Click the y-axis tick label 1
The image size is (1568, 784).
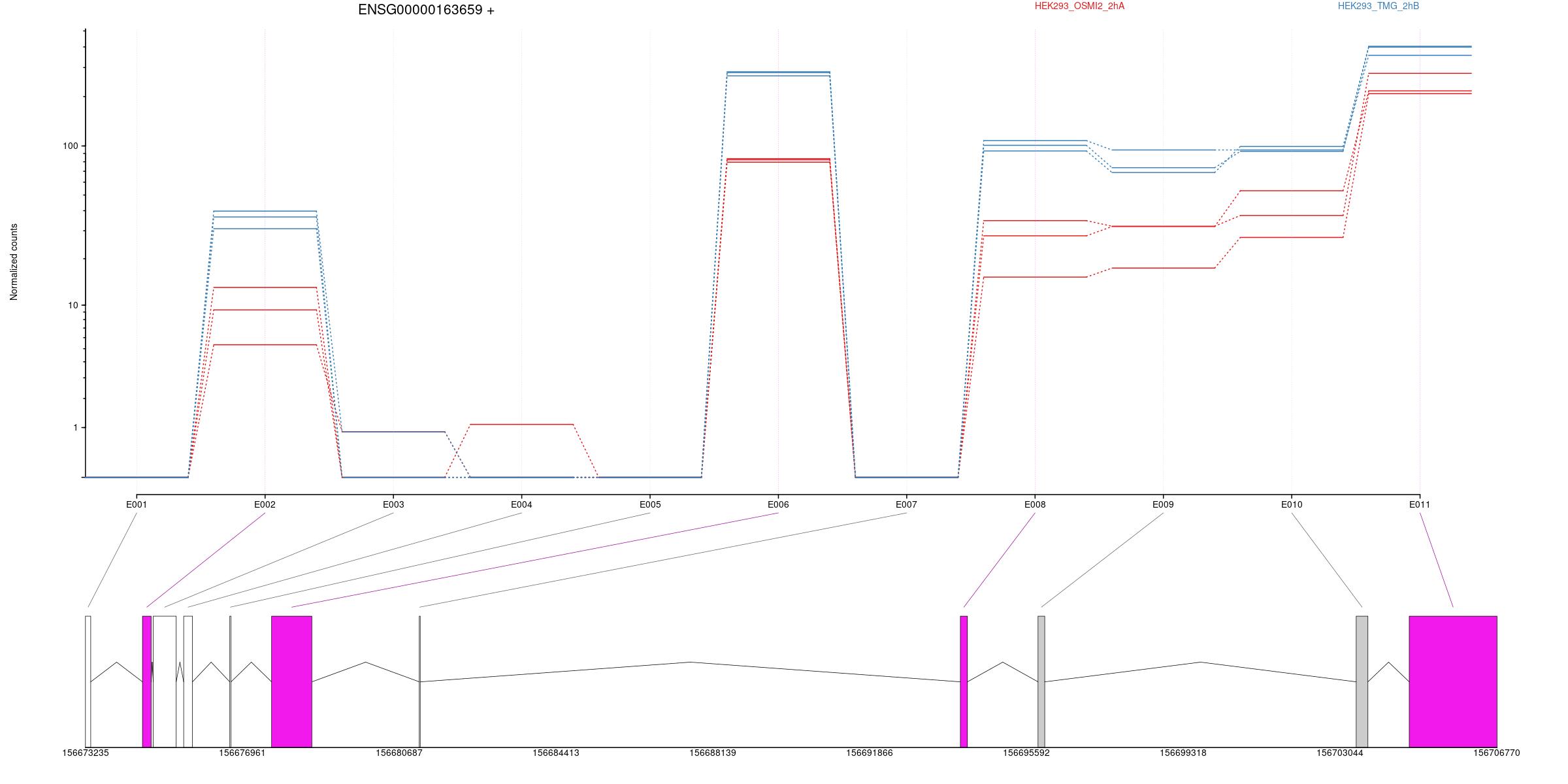coord(75,427)
